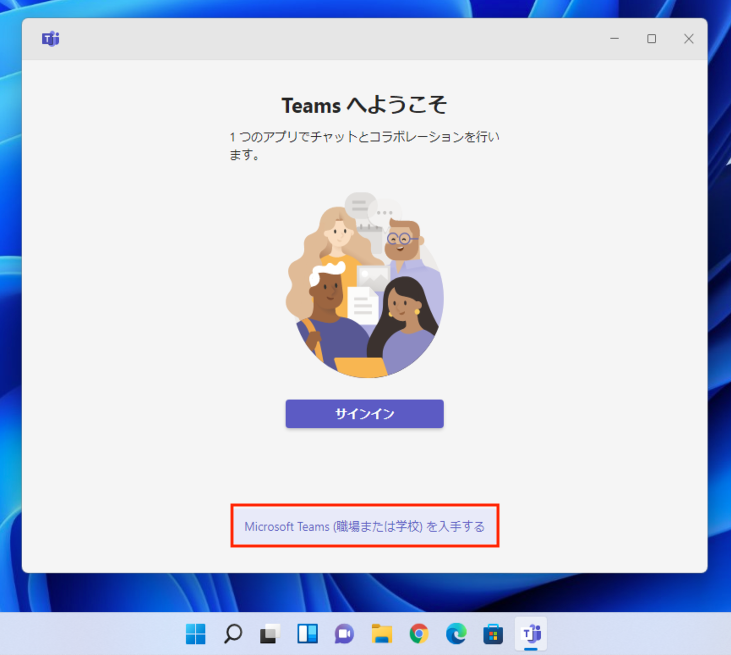Click the people illustration image
The width and height of the screenshot is (731, 655).
click(365, 284)
